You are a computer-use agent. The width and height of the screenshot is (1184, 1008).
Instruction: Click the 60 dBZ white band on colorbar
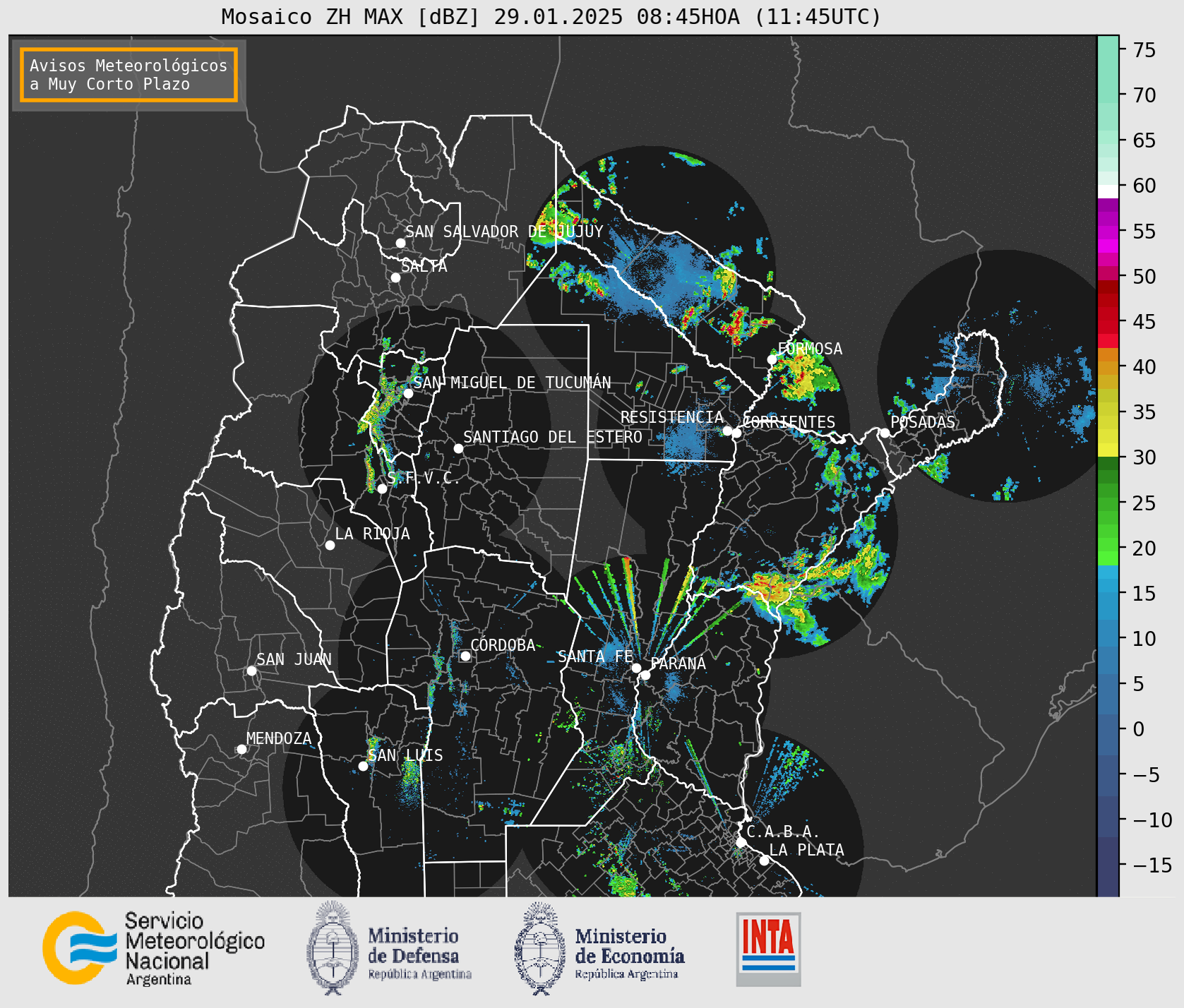(x=1108, y=191)
